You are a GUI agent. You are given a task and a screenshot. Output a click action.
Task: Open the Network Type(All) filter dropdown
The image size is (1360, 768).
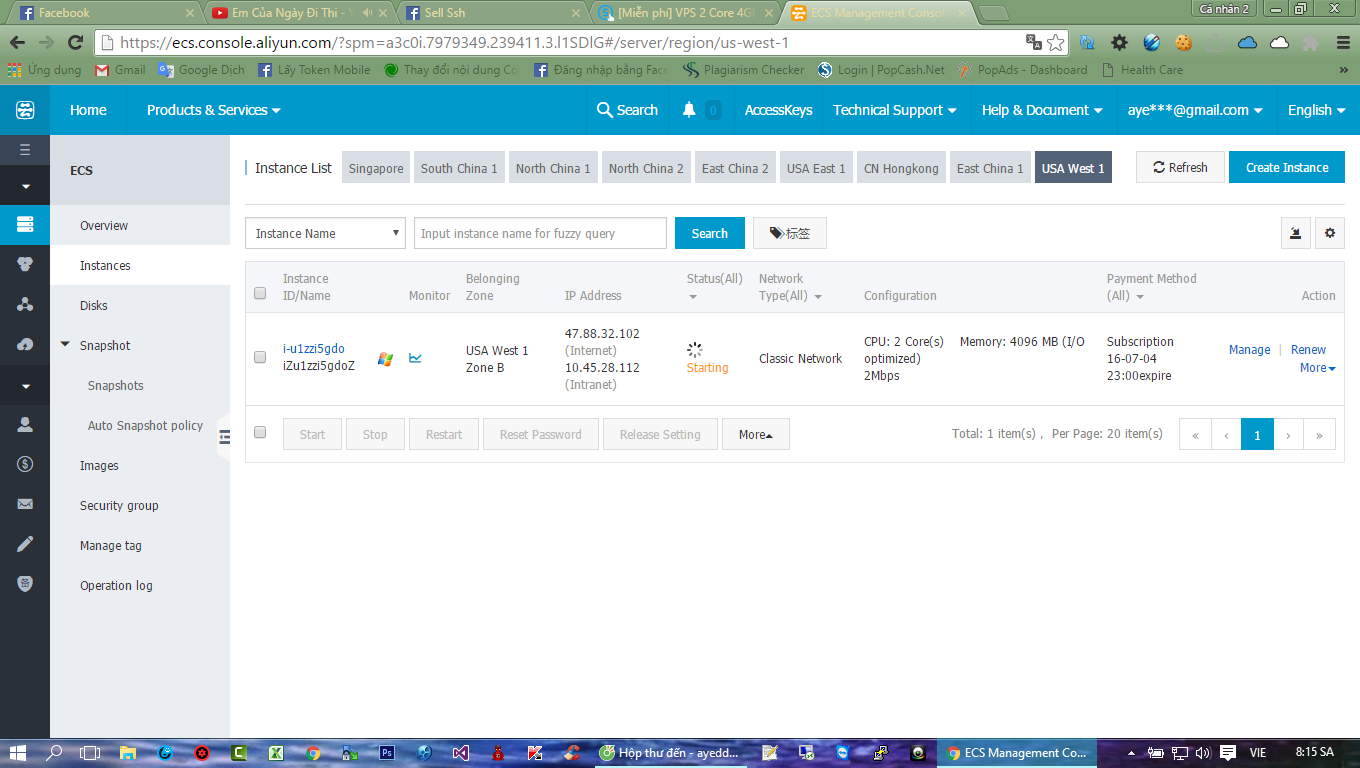coord(790,287)
